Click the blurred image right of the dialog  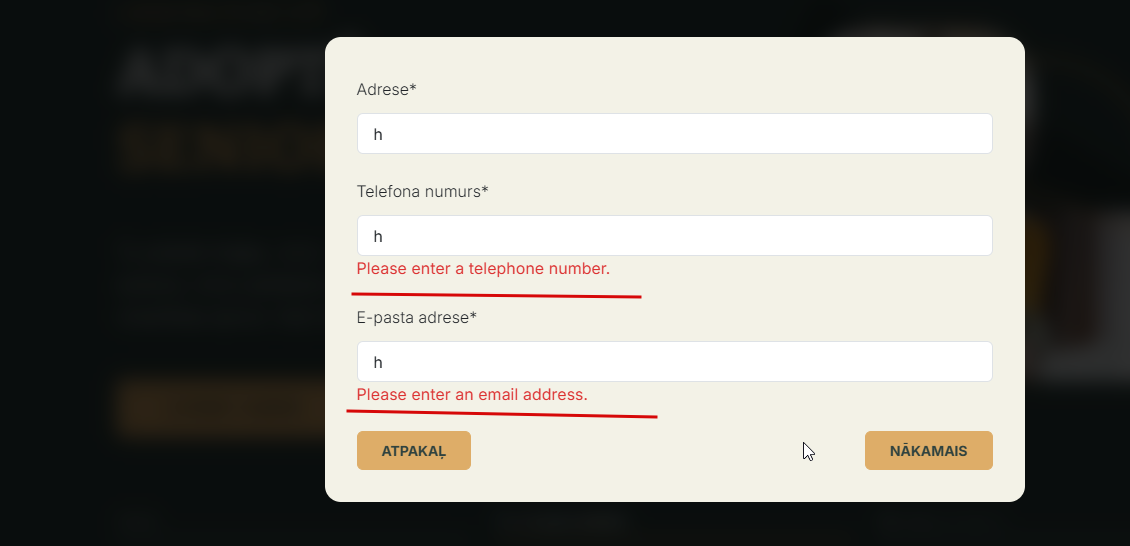point(1078,290)
